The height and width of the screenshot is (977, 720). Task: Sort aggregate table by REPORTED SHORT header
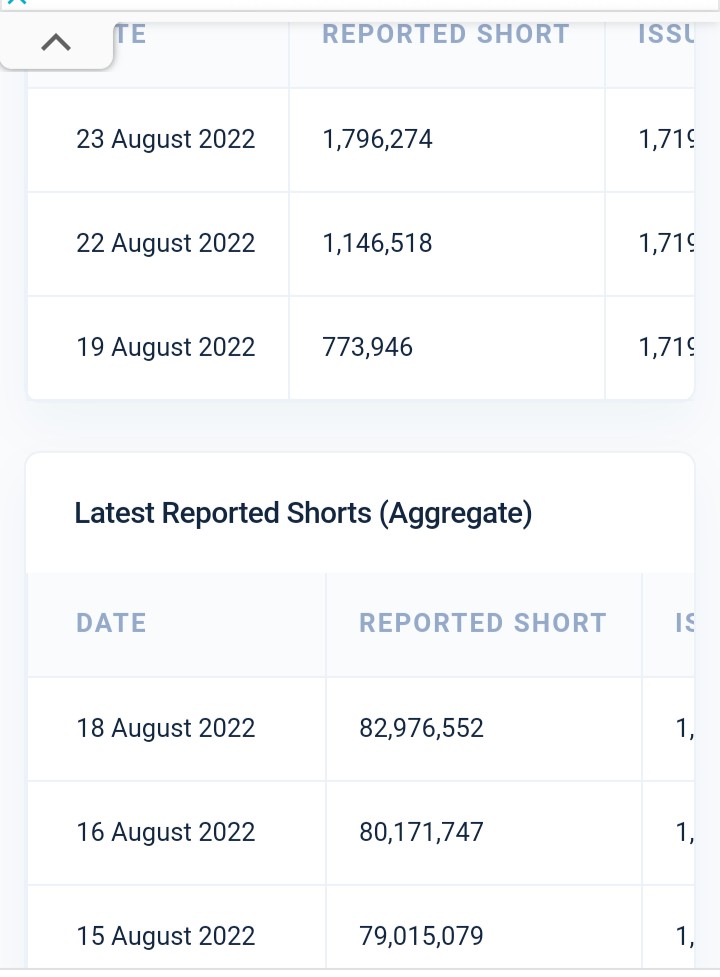[483, 623]
